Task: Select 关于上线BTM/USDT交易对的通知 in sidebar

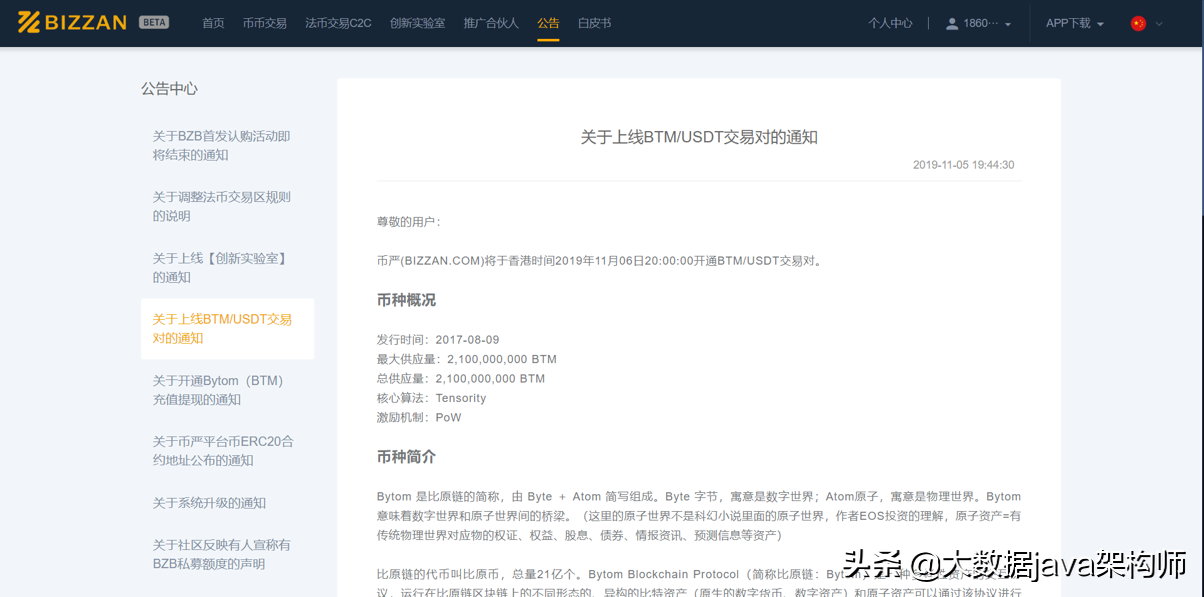Action: point(227,328)
